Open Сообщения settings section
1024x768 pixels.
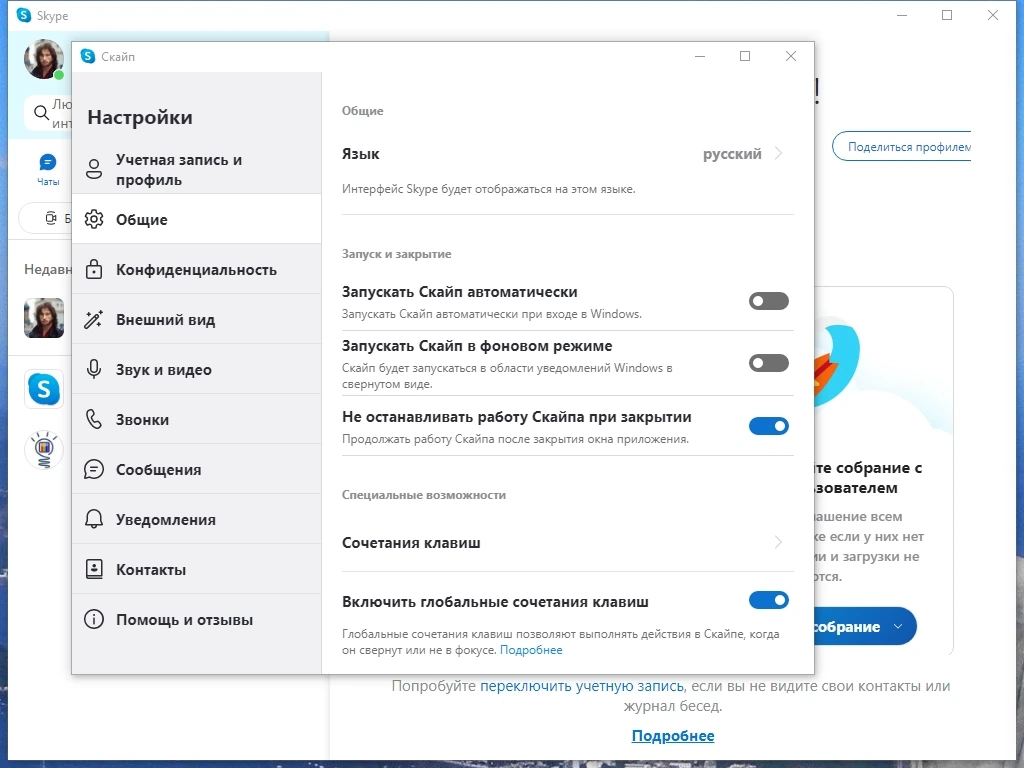[x=197, y=469]
